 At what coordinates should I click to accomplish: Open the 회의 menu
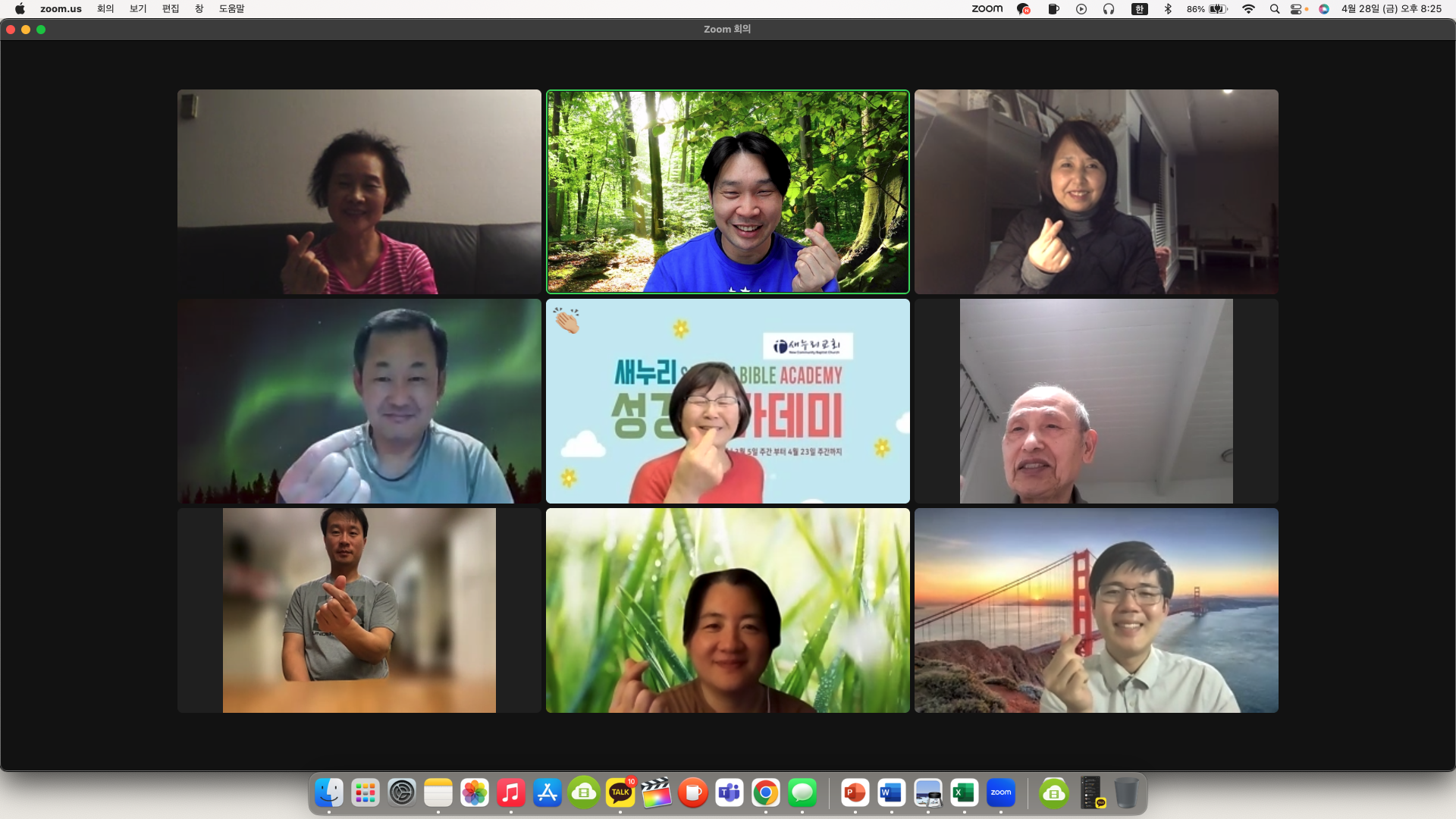105,9
